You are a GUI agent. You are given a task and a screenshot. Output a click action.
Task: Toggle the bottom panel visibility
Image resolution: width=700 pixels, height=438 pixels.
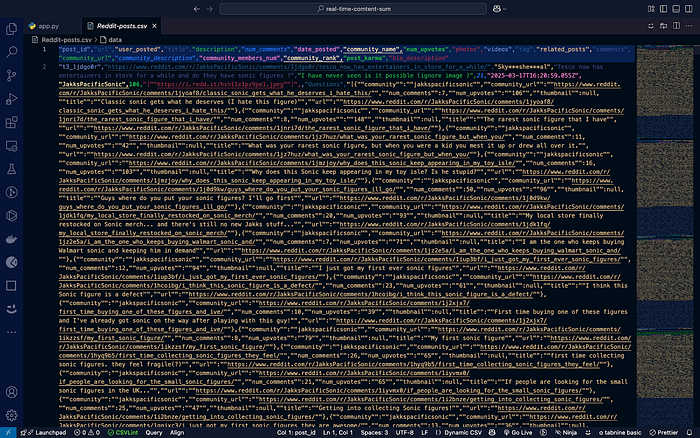click(x=676, y=8)
